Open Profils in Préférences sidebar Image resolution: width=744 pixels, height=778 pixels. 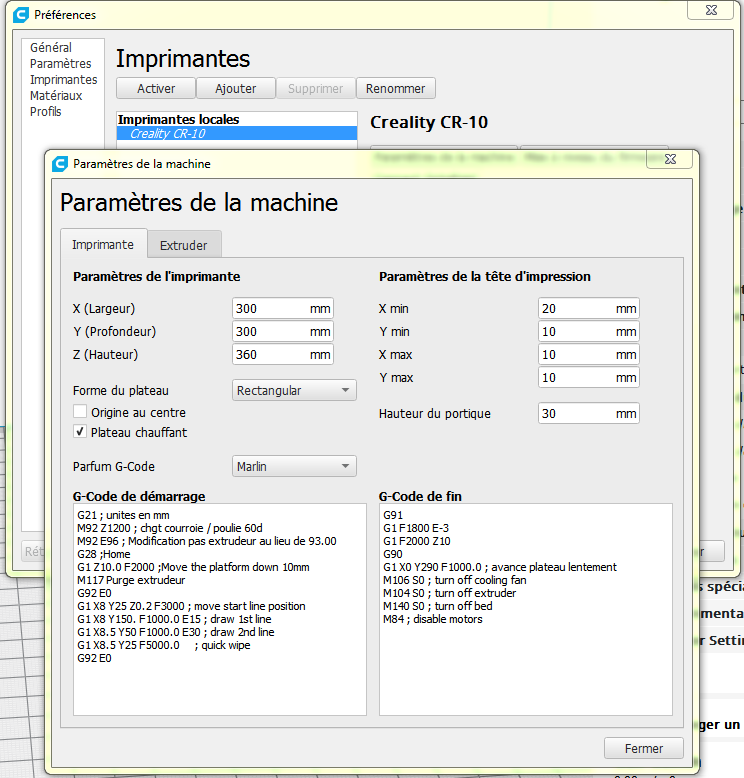coord(46,111)
